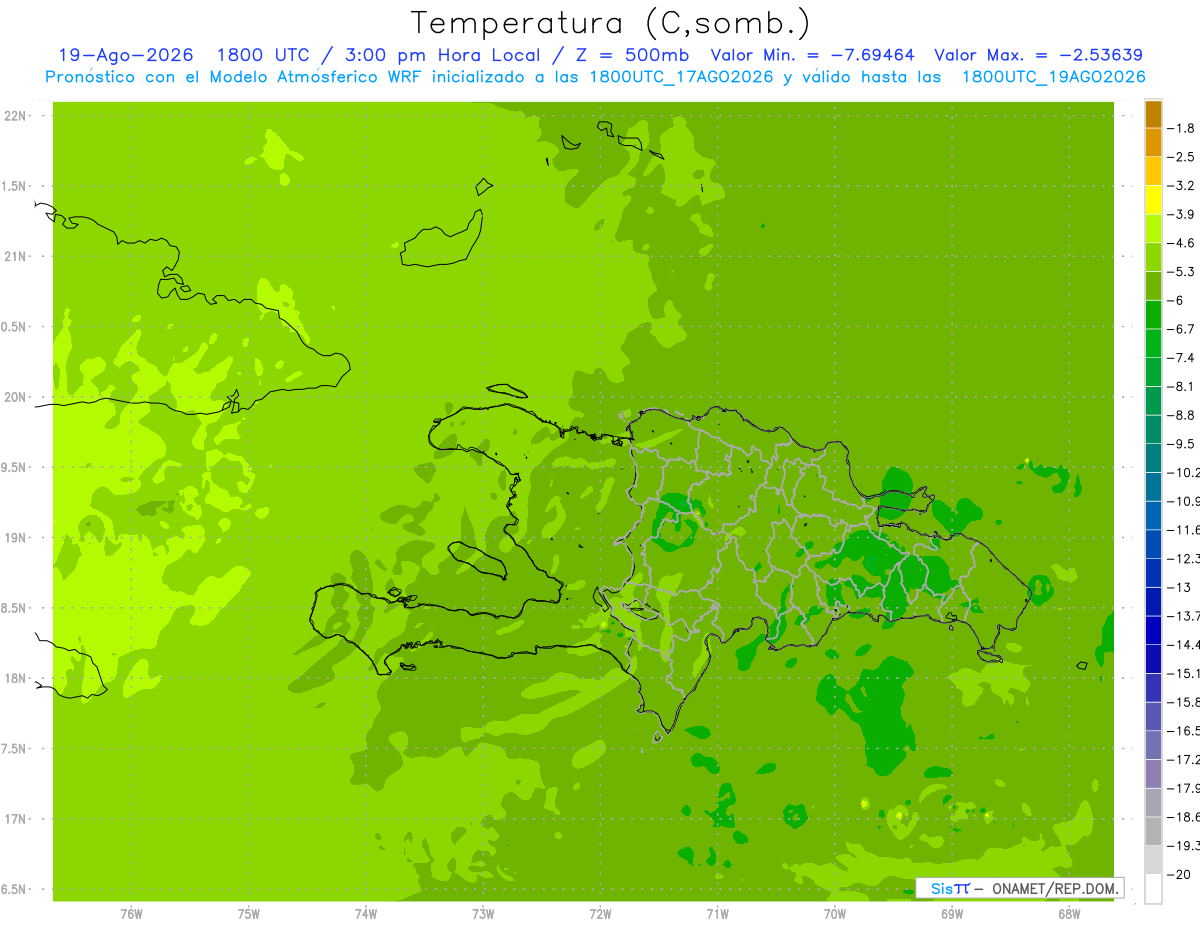Click the '-18.6' colorbar label
Viewport: 1200px width, 927px height.
coord(1184,817)
